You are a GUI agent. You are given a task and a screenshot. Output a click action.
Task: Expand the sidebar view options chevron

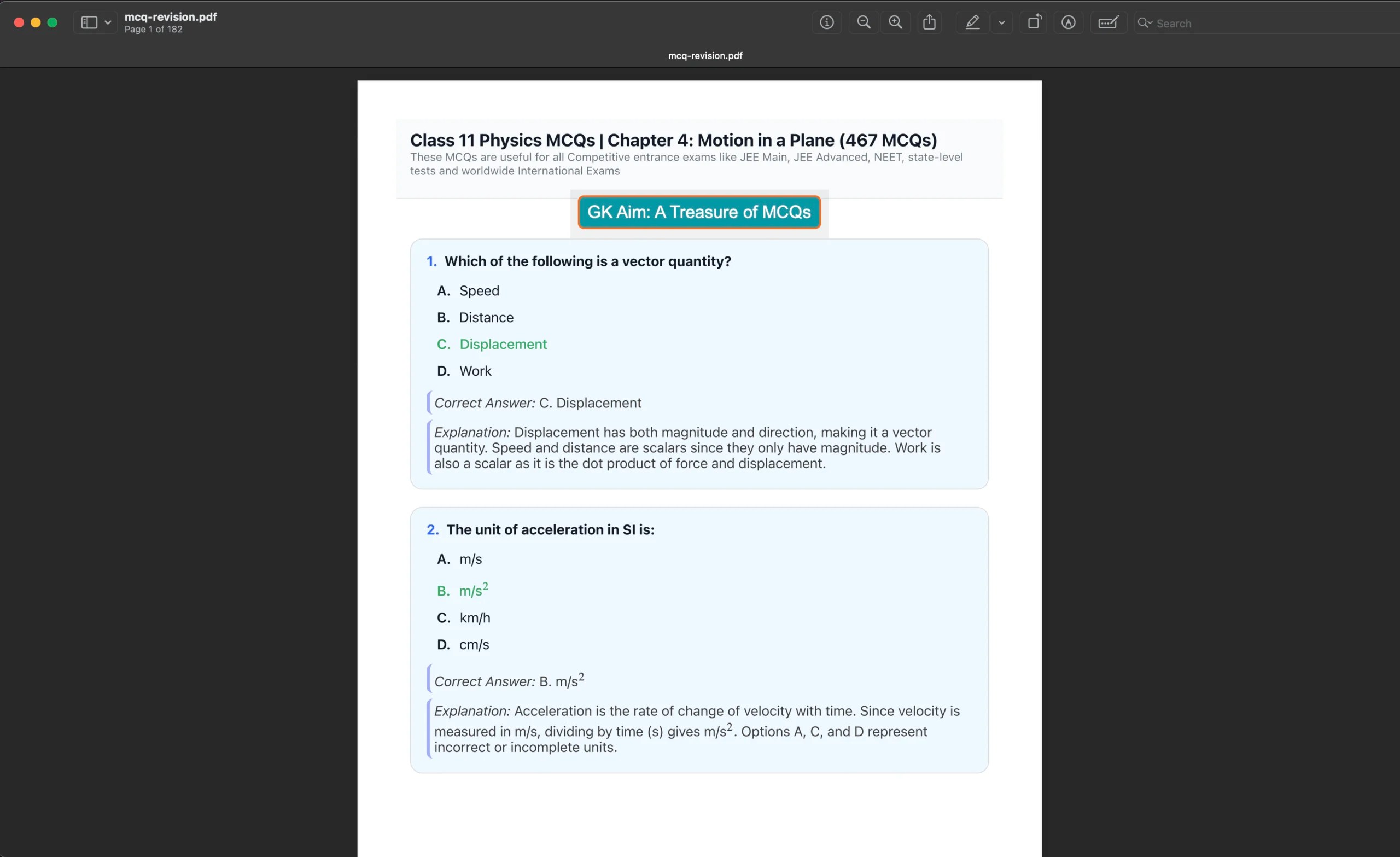pyautogui.click(x=107, y=23)
